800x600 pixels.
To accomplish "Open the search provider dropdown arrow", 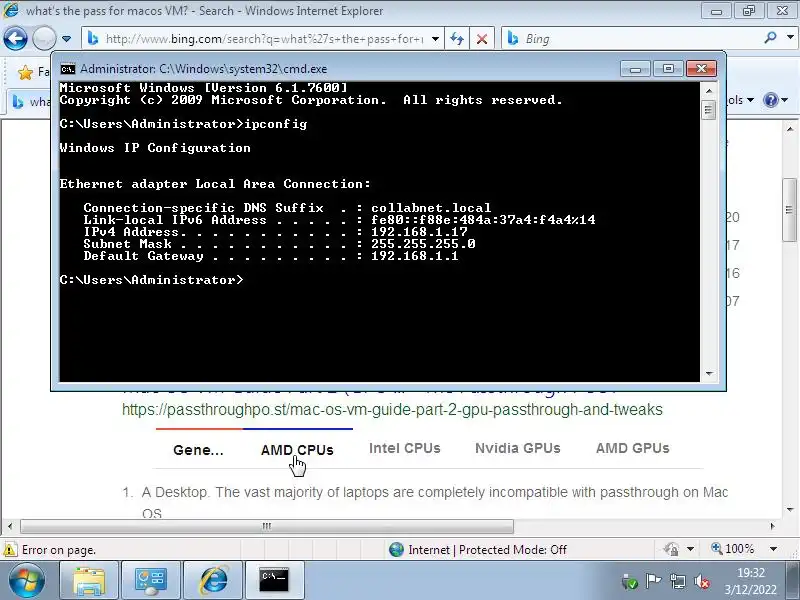I will (790, 38).
